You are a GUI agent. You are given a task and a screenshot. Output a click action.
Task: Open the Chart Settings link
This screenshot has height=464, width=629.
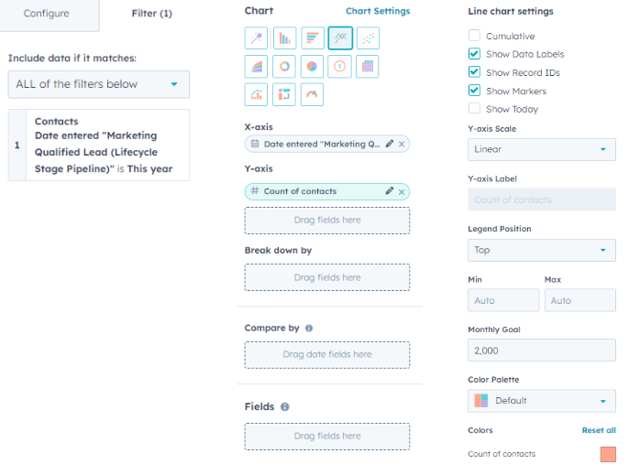coord(378,11)
